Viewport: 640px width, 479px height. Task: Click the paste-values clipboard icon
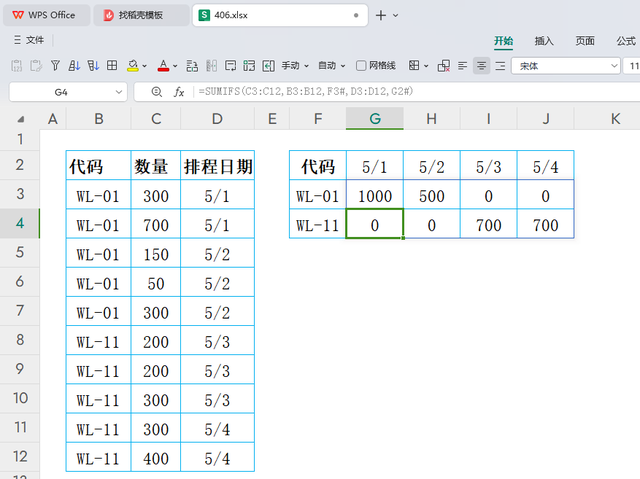17,66
